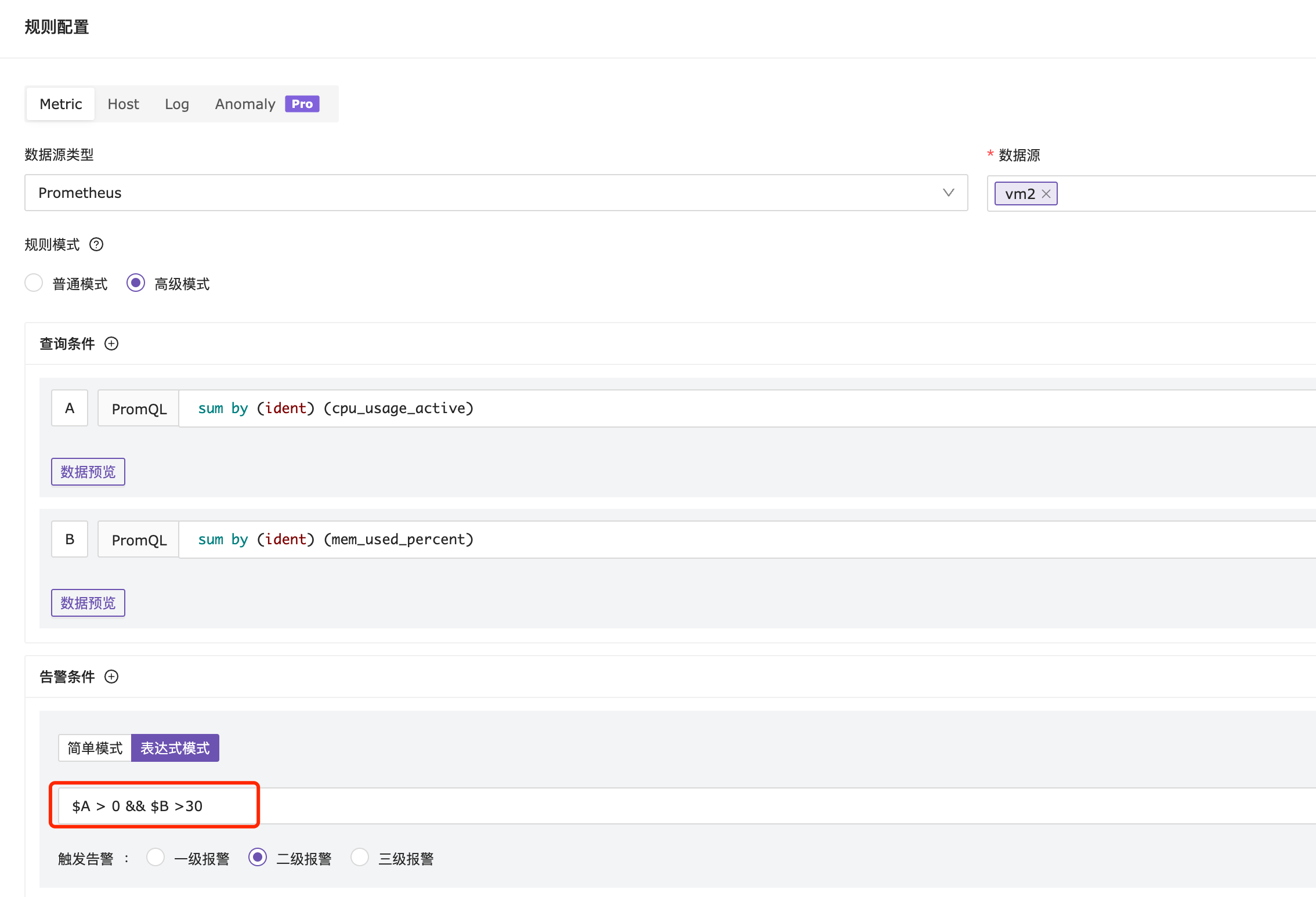Viewport: 1316px width, 897px height.
Task: Select the PromQL label for query B
Action: (139, 540)
